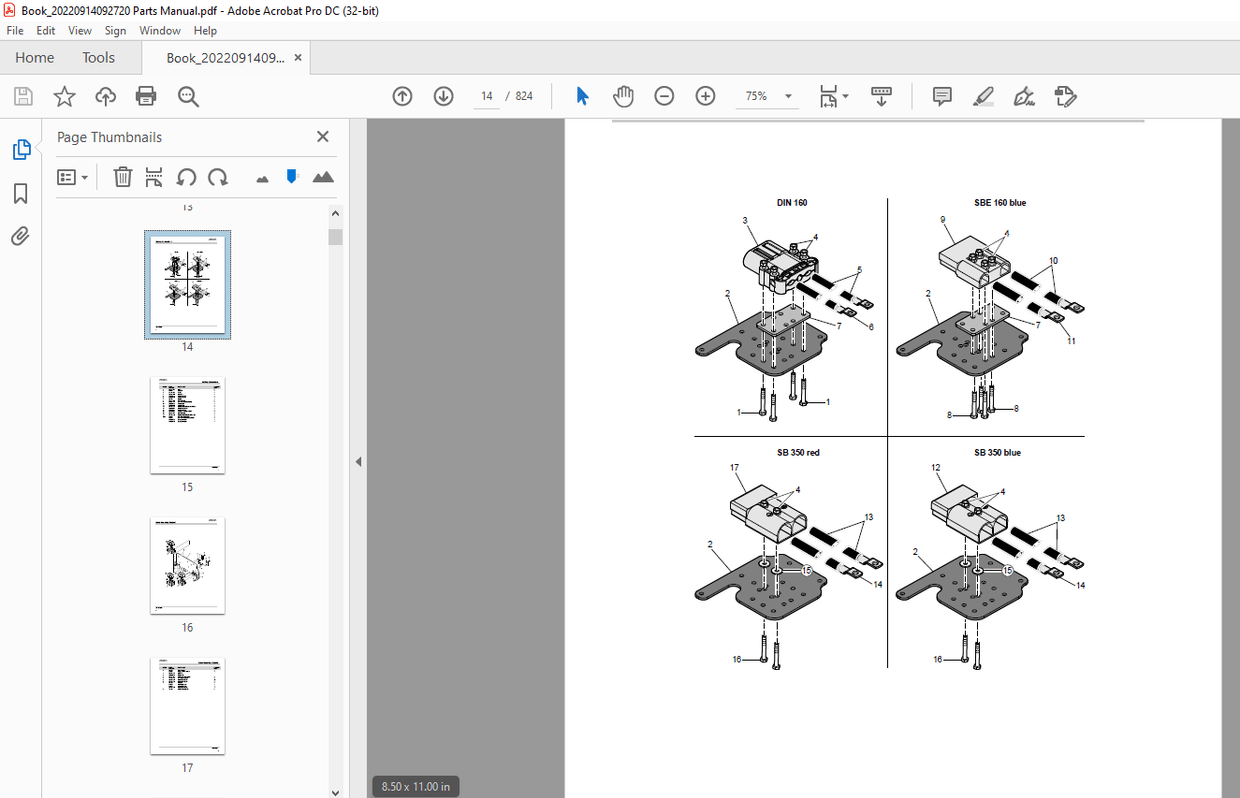This screenshot has height=798, width=1240.
Task: Select the Hand tool in the toolbar
Action: [623, 96]
